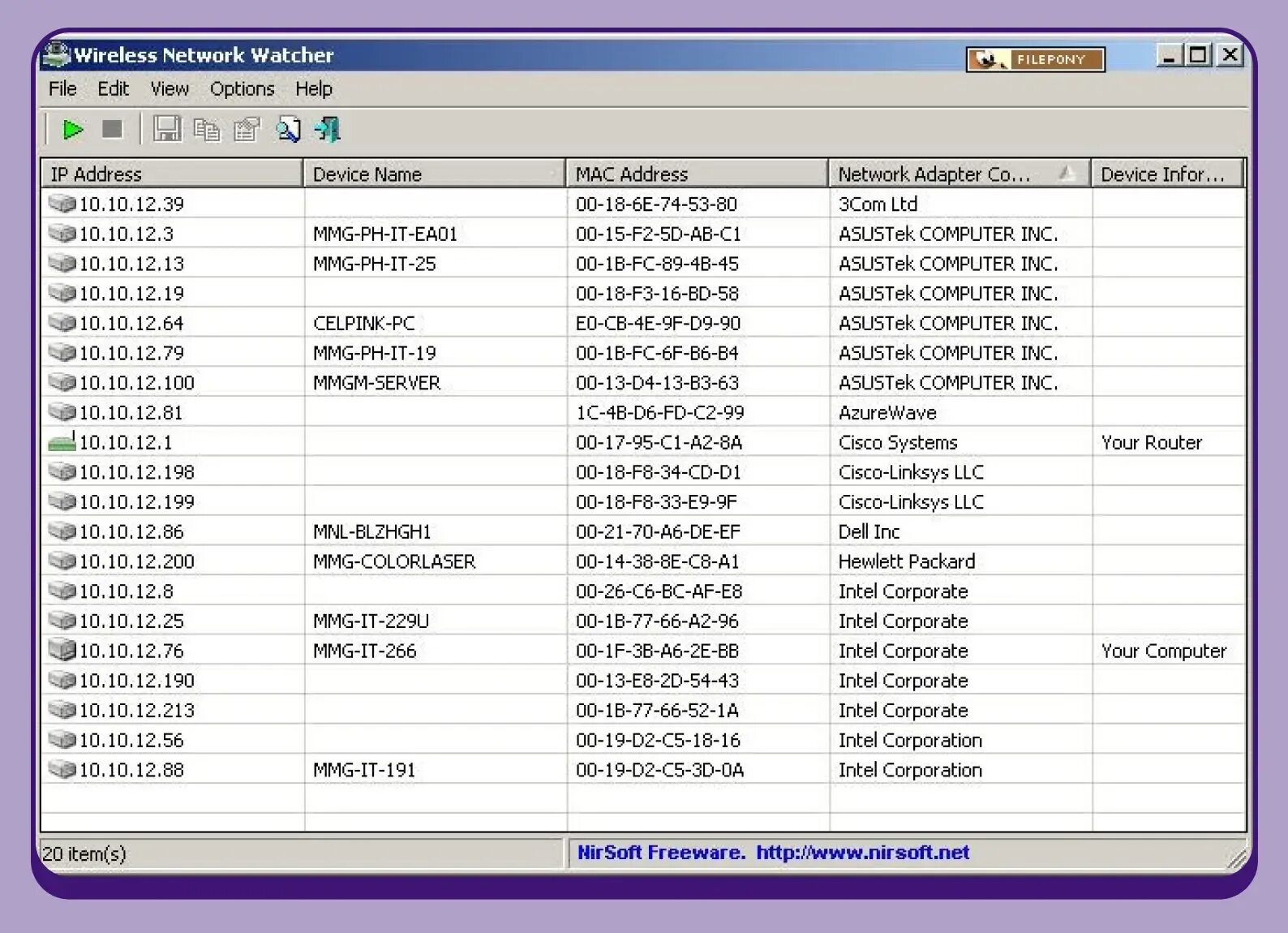
Task: Select the router icon for 10.10.12.1
Action: tap(62, 441)
